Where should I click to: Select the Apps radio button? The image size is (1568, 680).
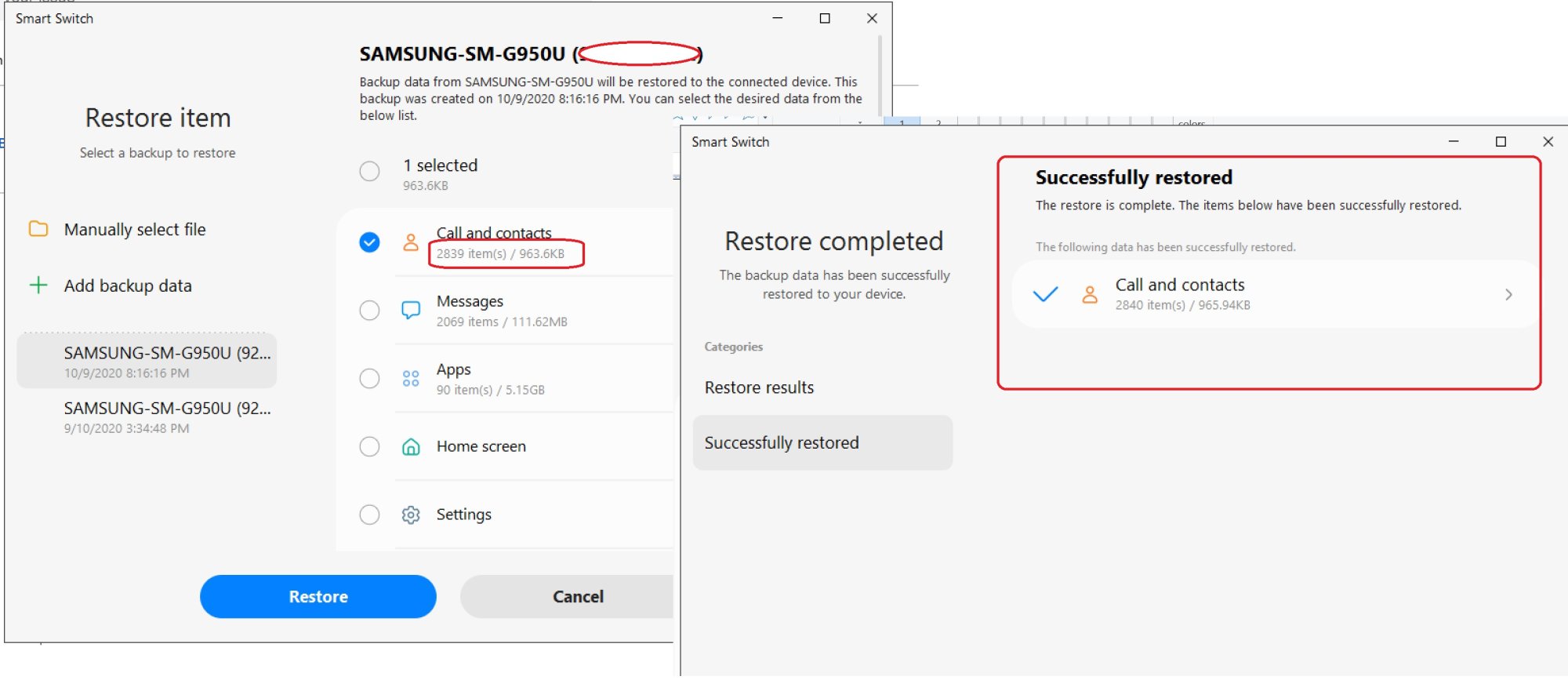[x=369, y=379]
